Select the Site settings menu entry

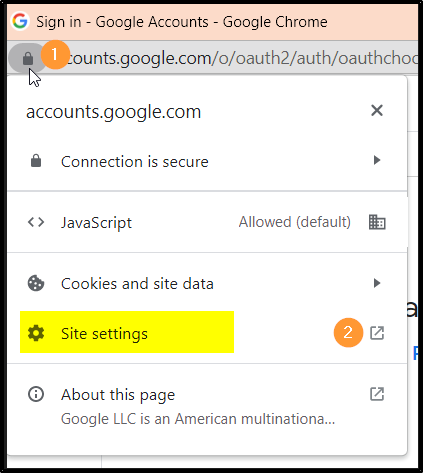(207, 333)
